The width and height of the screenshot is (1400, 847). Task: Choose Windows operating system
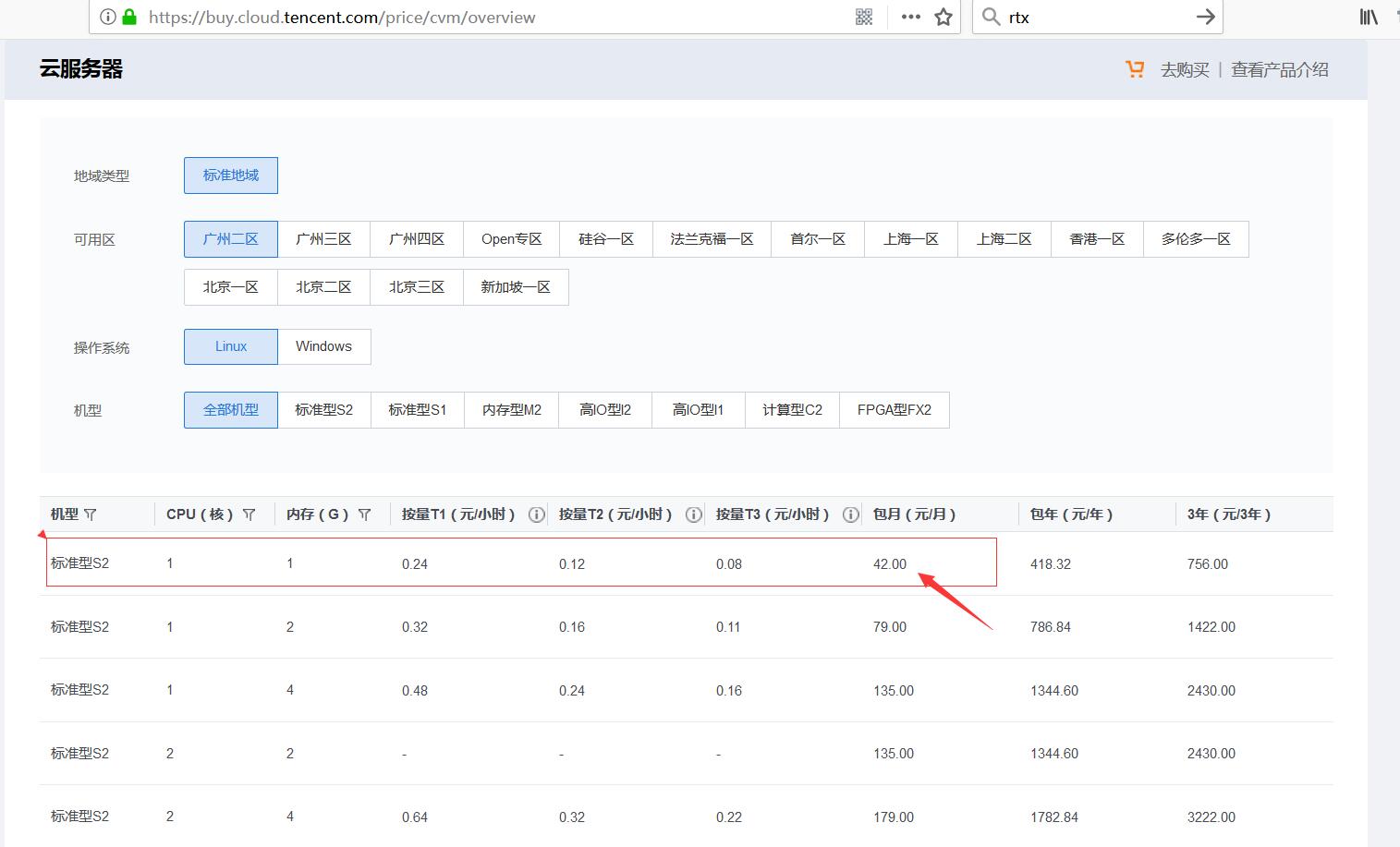[x=323, y=346]
